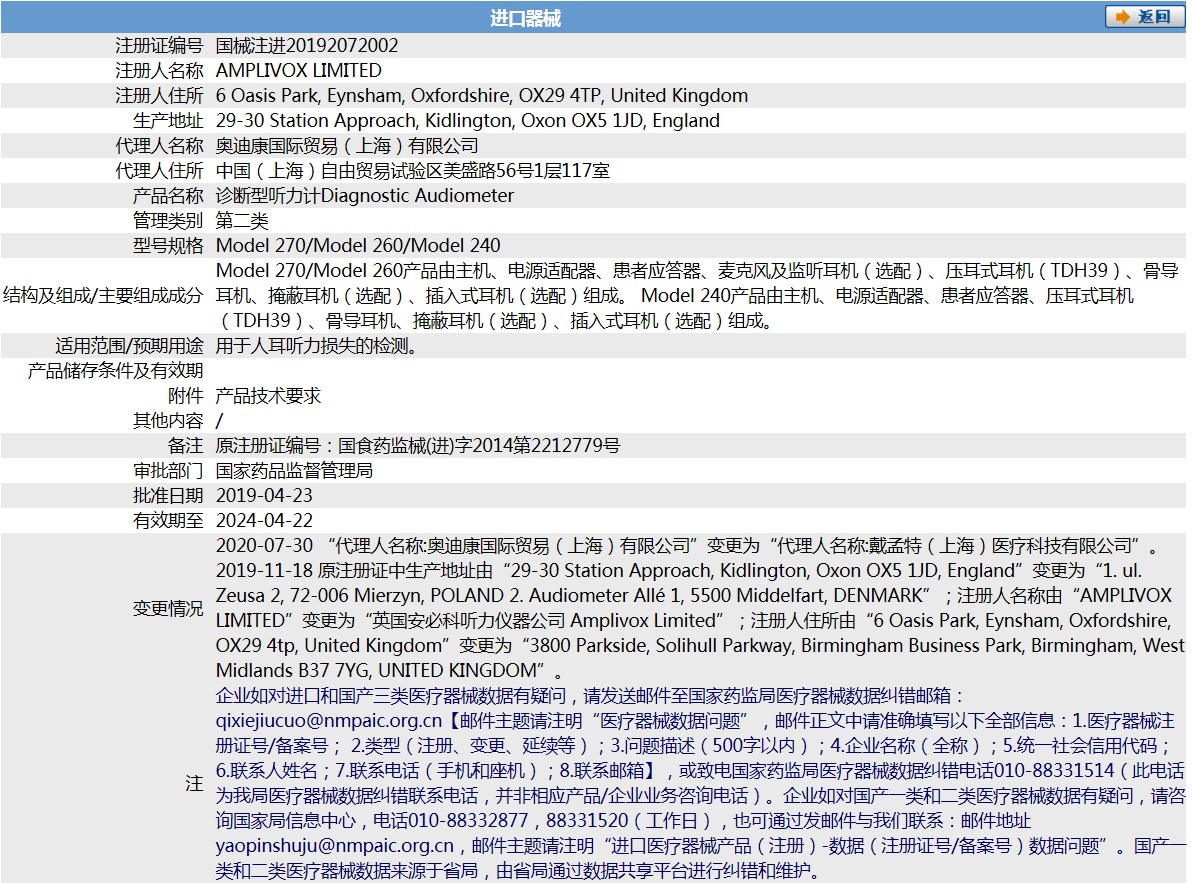The height and width of the screenshot is (883, 1192).
Task: Click the 第二类 category value
Action: click(x=242, y=221)
